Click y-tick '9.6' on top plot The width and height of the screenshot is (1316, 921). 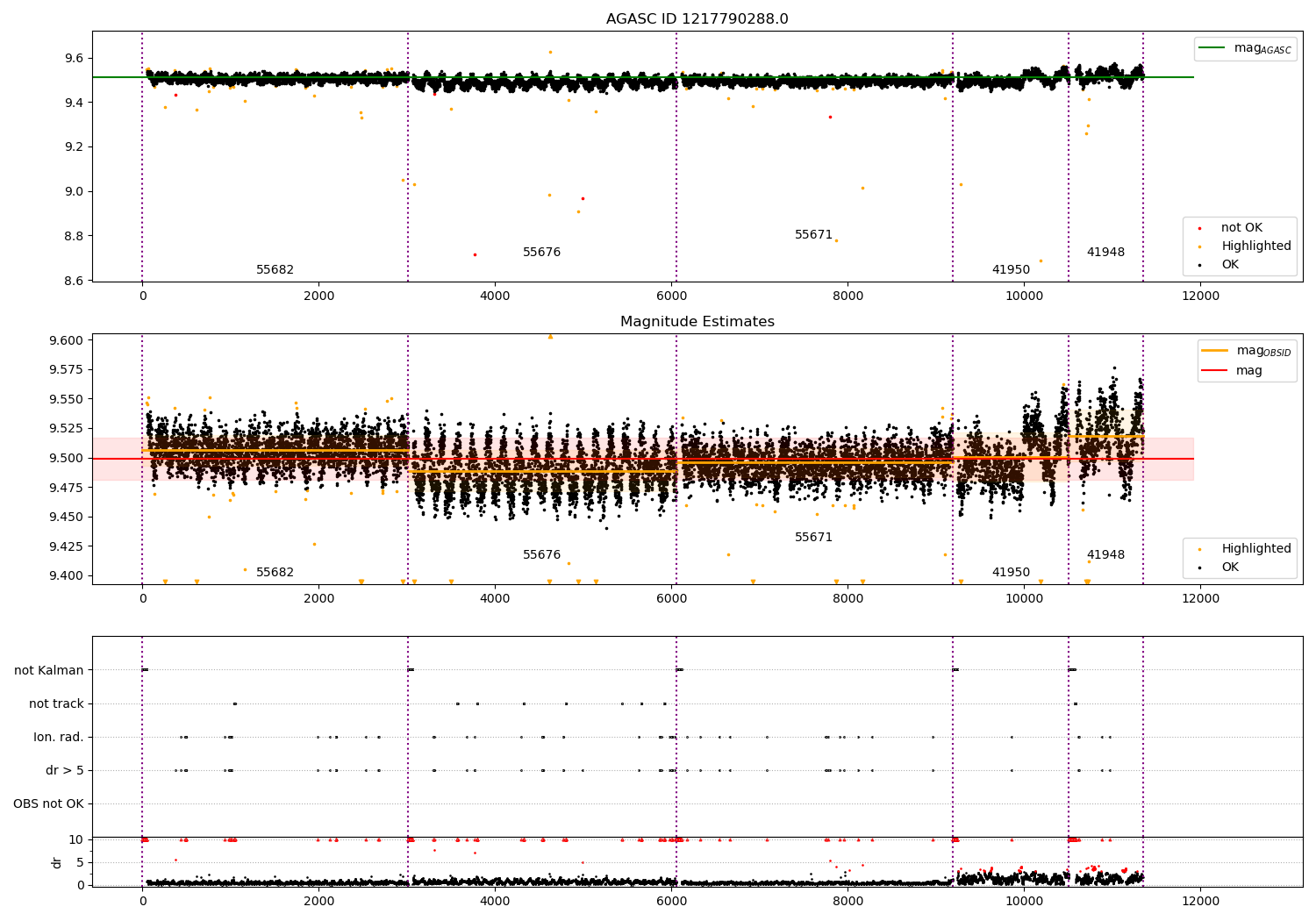tap(75, 59)
